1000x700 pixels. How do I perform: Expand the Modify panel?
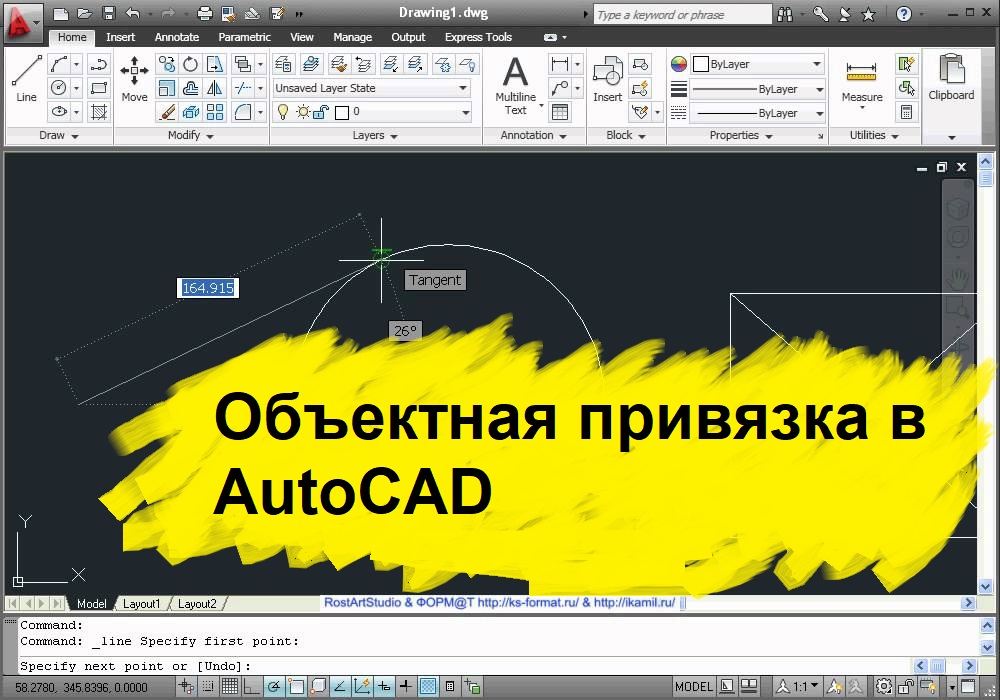coord(191,135)
